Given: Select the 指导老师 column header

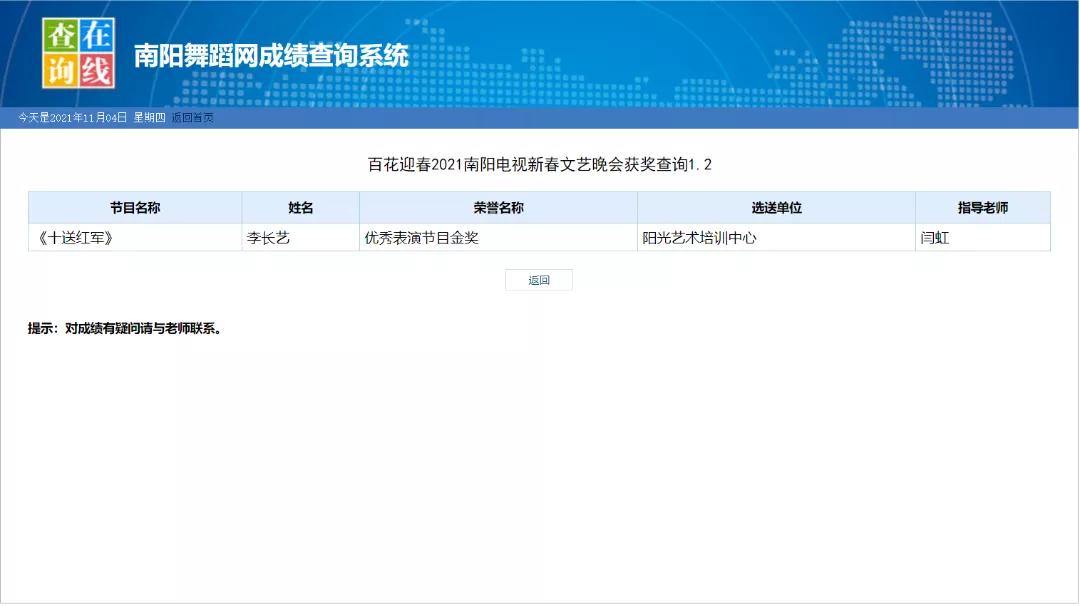Looking at the screenshot, I should pos(982,207).
